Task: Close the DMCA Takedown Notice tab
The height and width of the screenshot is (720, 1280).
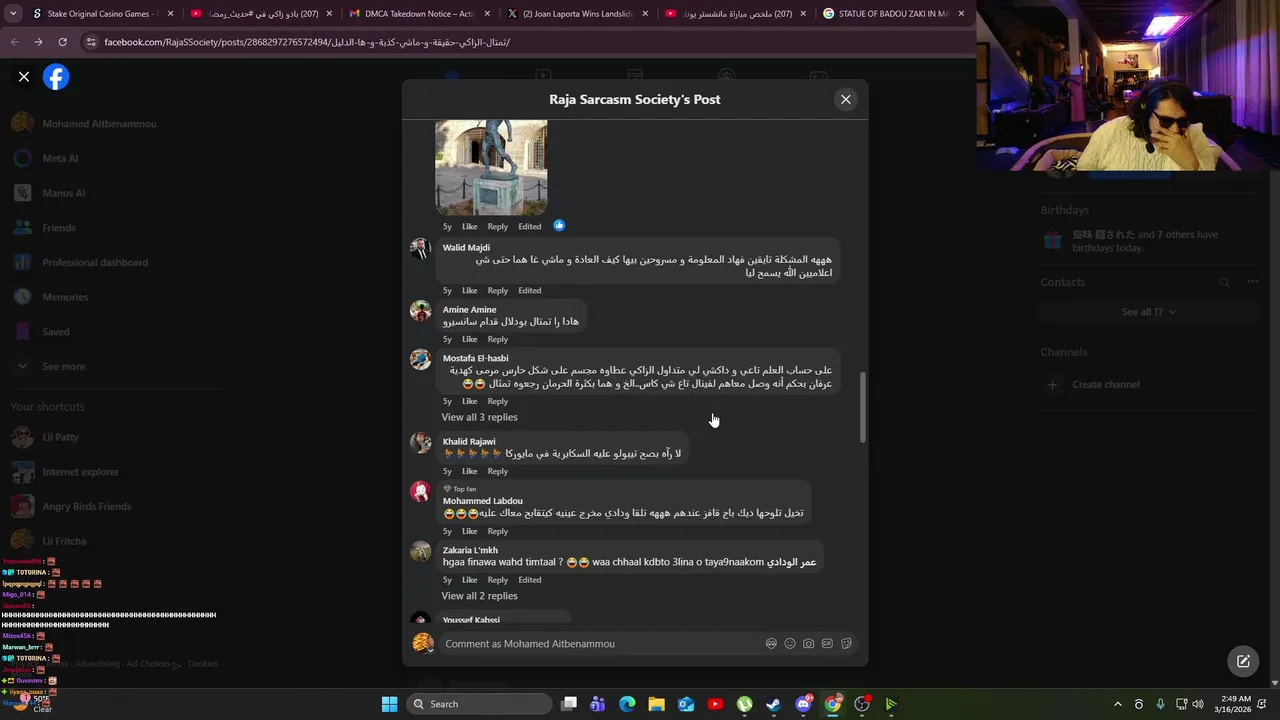Action: click(x=487, y=14)
